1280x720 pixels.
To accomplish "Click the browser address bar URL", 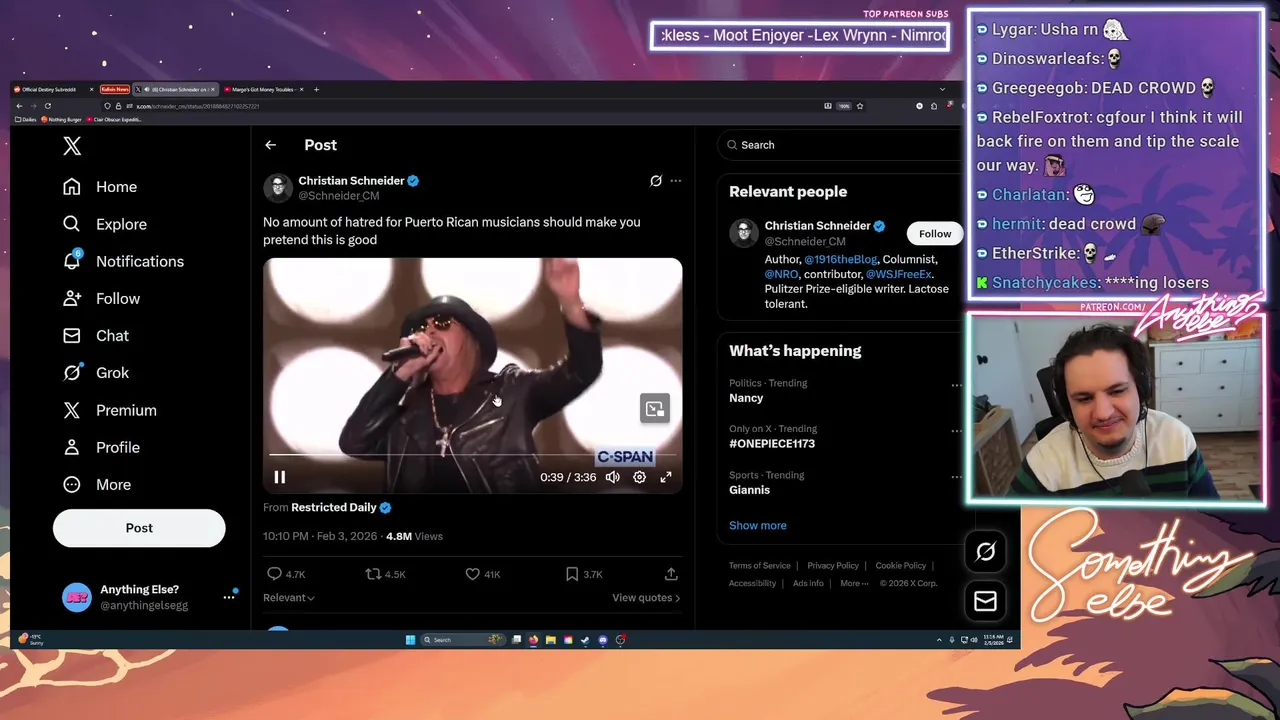I will pyautogui.click(x=198, y=106).
